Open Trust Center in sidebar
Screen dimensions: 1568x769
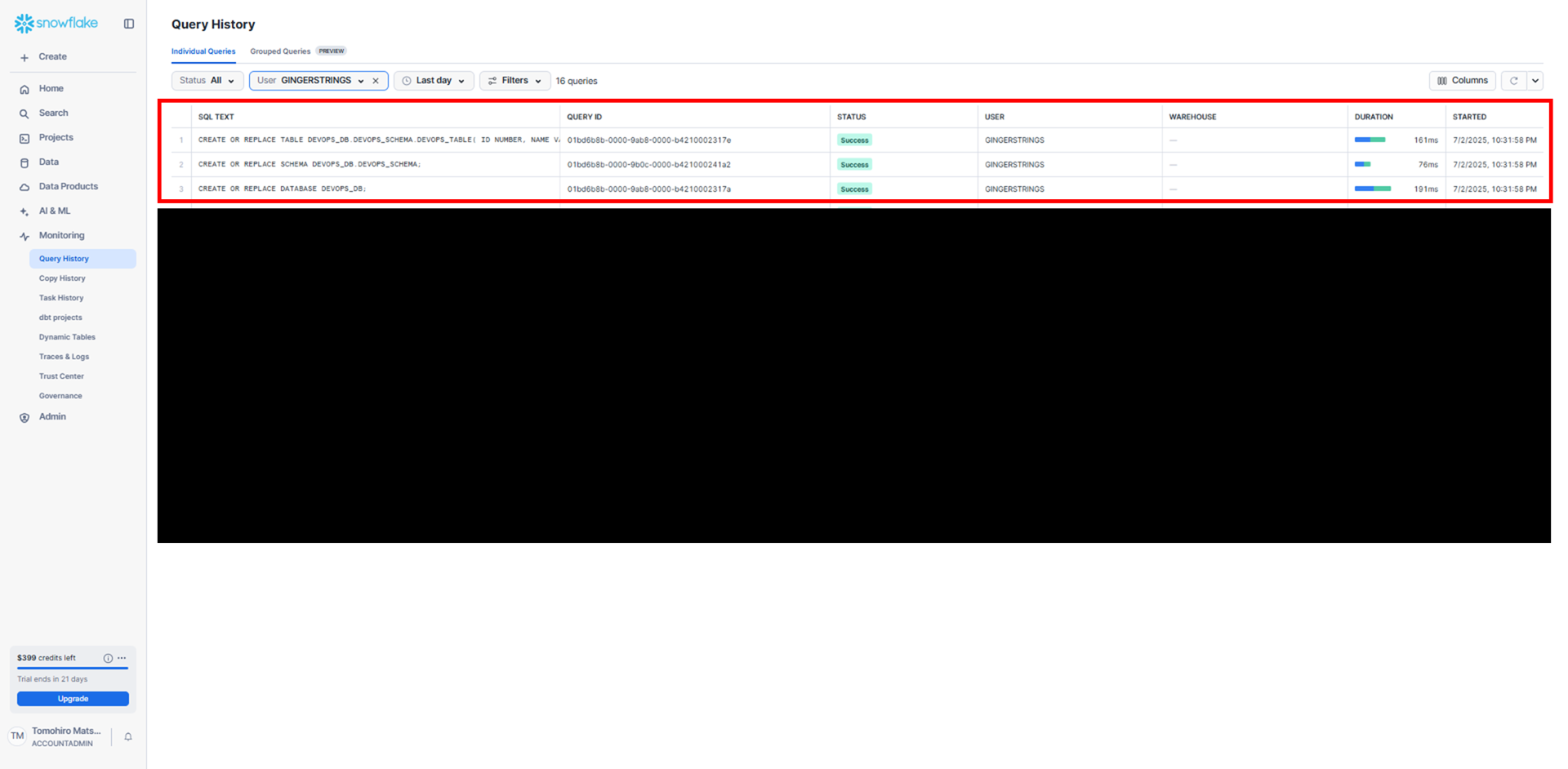point(61,376)
